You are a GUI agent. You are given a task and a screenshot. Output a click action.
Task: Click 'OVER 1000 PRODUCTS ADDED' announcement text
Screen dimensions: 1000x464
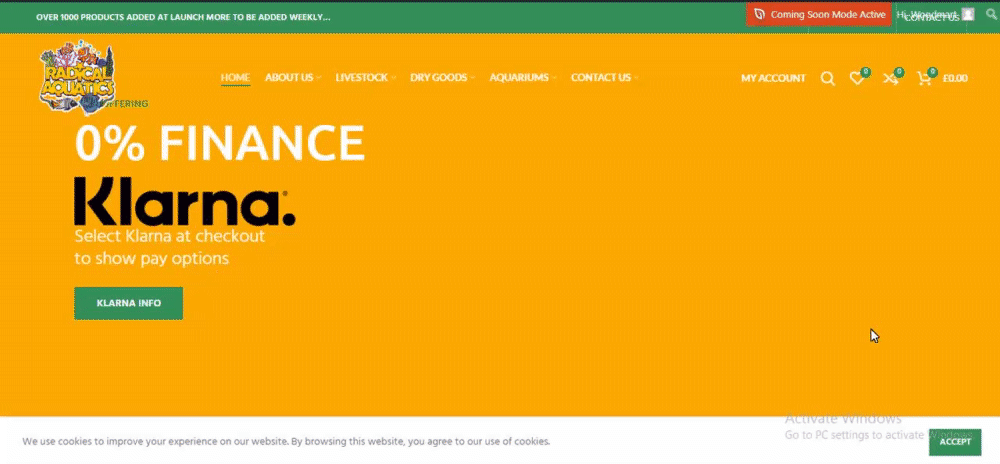(183, 17)
